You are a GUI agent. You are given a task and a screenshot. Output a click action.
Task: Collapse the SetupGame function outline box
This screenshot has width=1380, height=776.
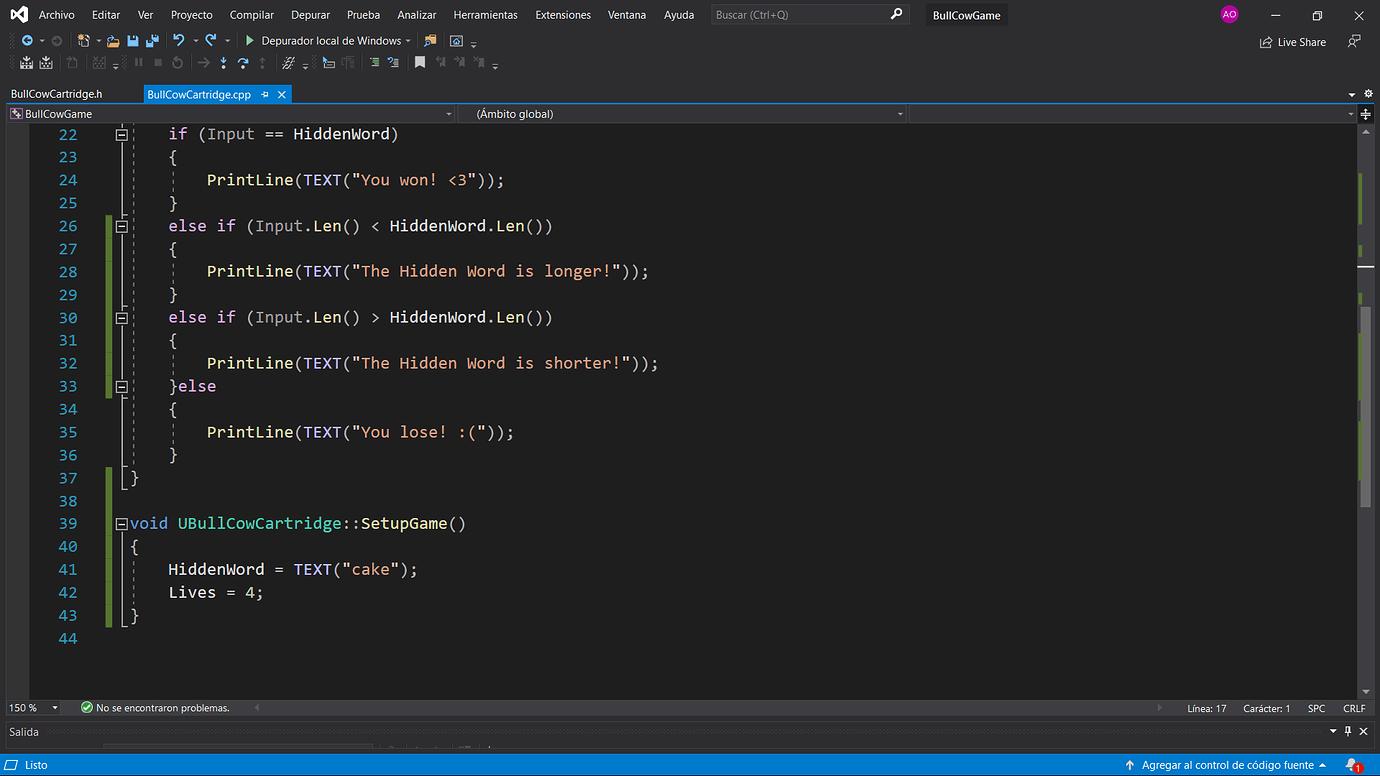(x=121, y=523)
